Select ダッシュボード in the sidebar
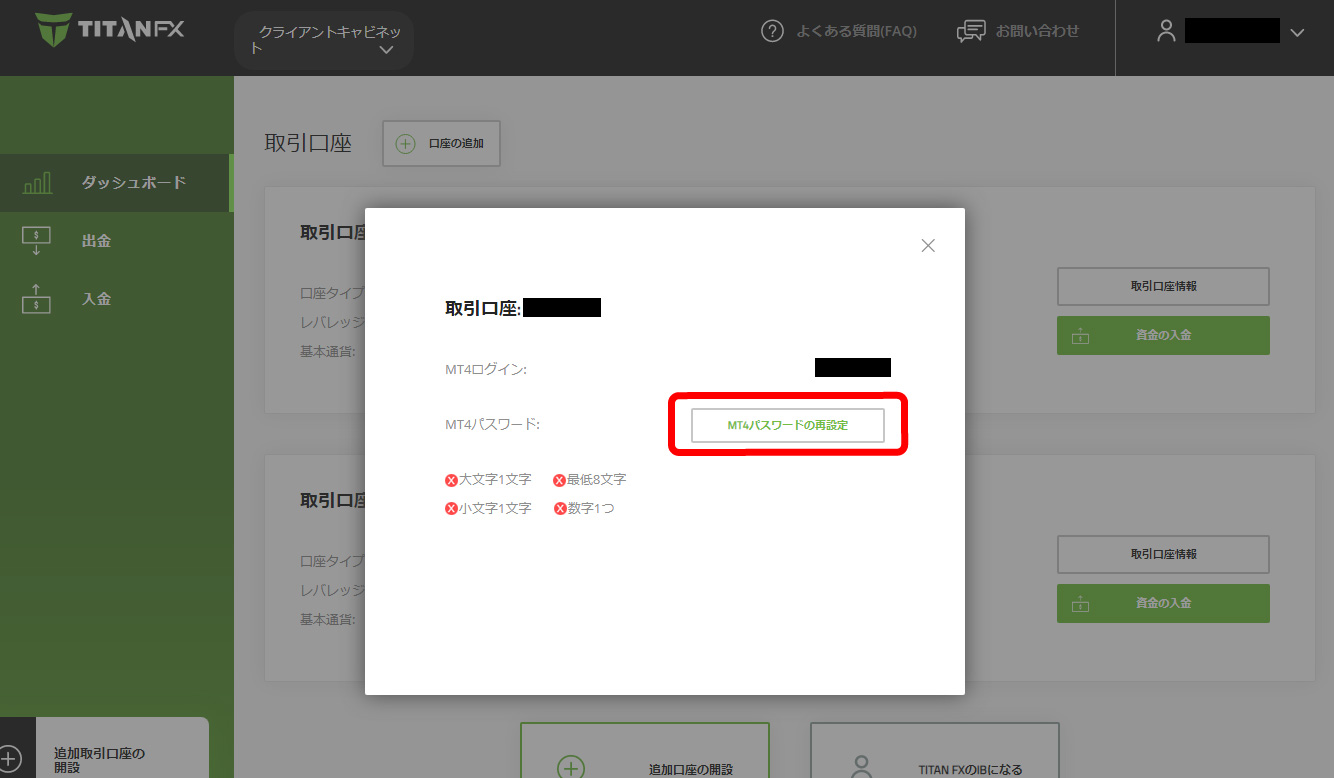The image size is (1334, 778). point(115,183)
